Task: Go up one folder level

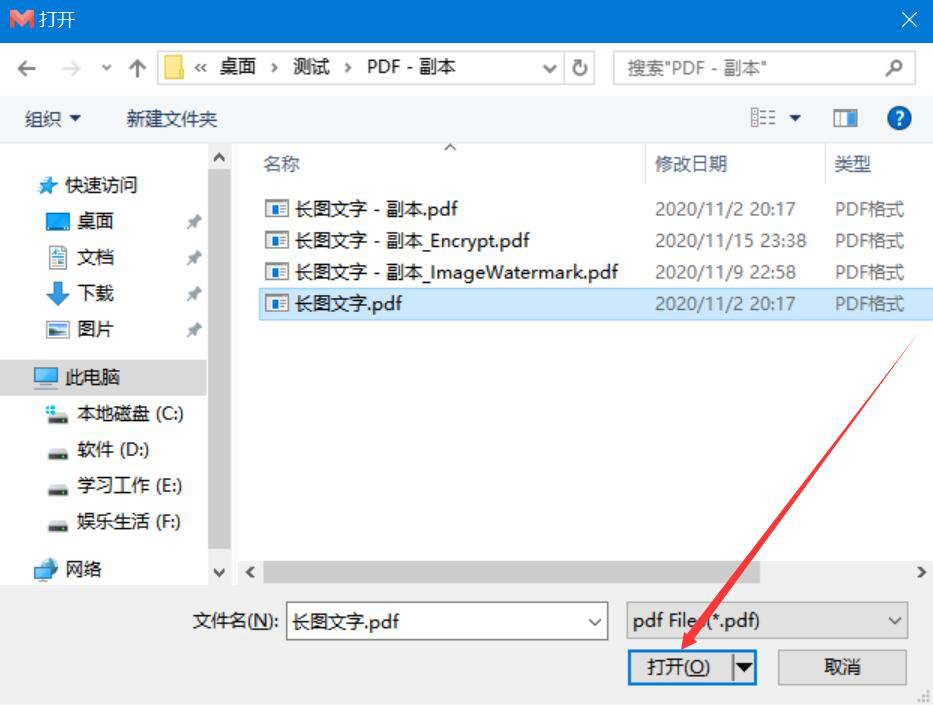Action: pos(137,68)
